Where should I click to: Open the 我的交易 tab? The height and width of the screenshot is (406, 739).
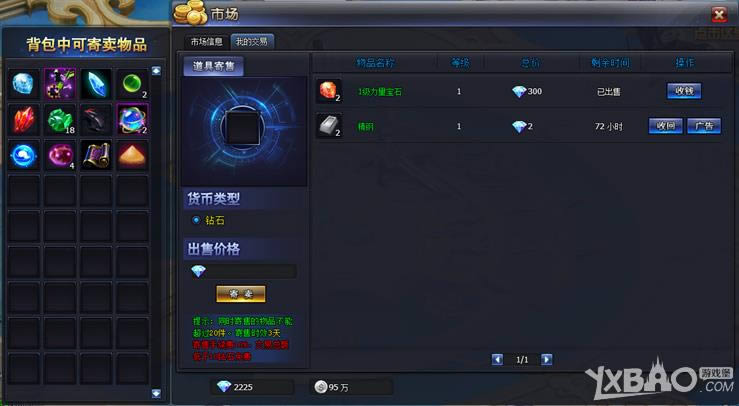(x=252, y=42)
